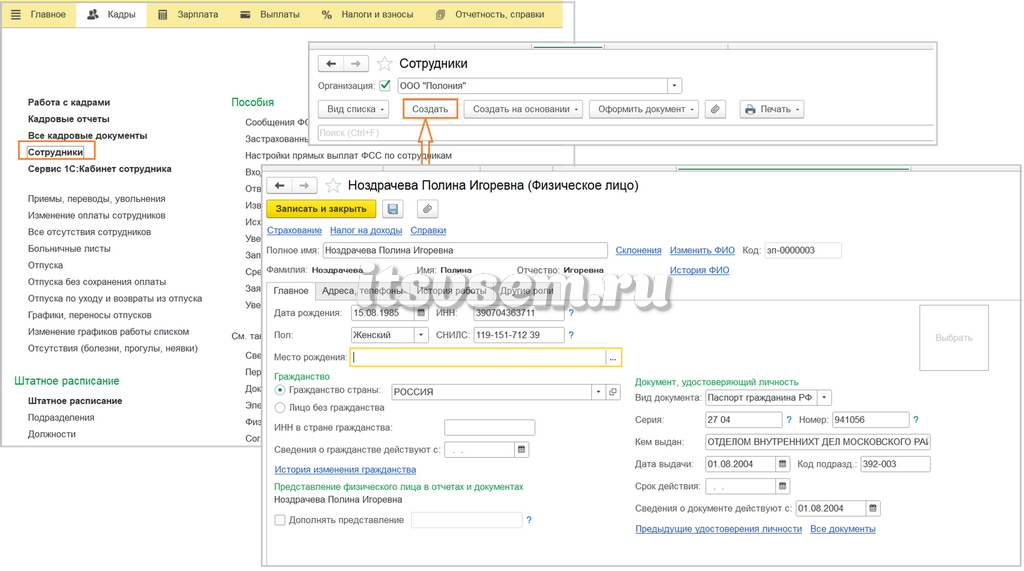Enable Дополнять представление checkbox
Screen dimensions: 1024x571
[x=280, y=520]
